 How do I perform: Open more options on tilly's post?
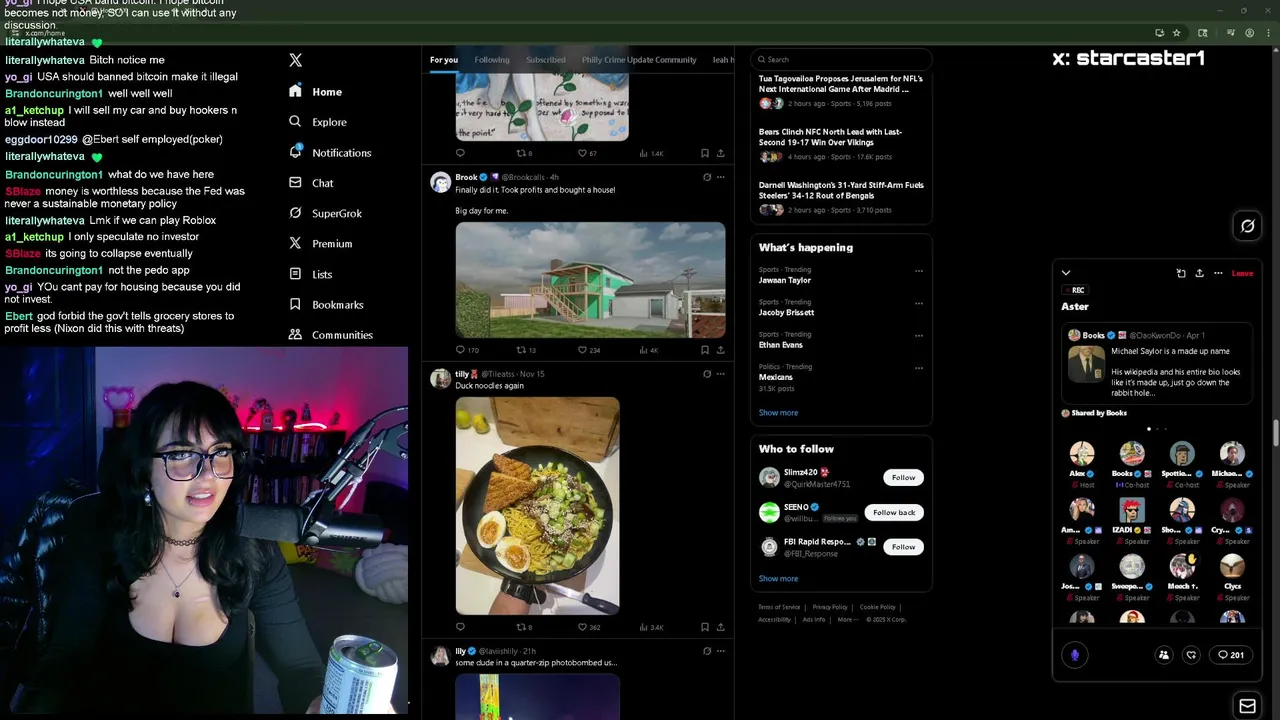coord(720,374)
